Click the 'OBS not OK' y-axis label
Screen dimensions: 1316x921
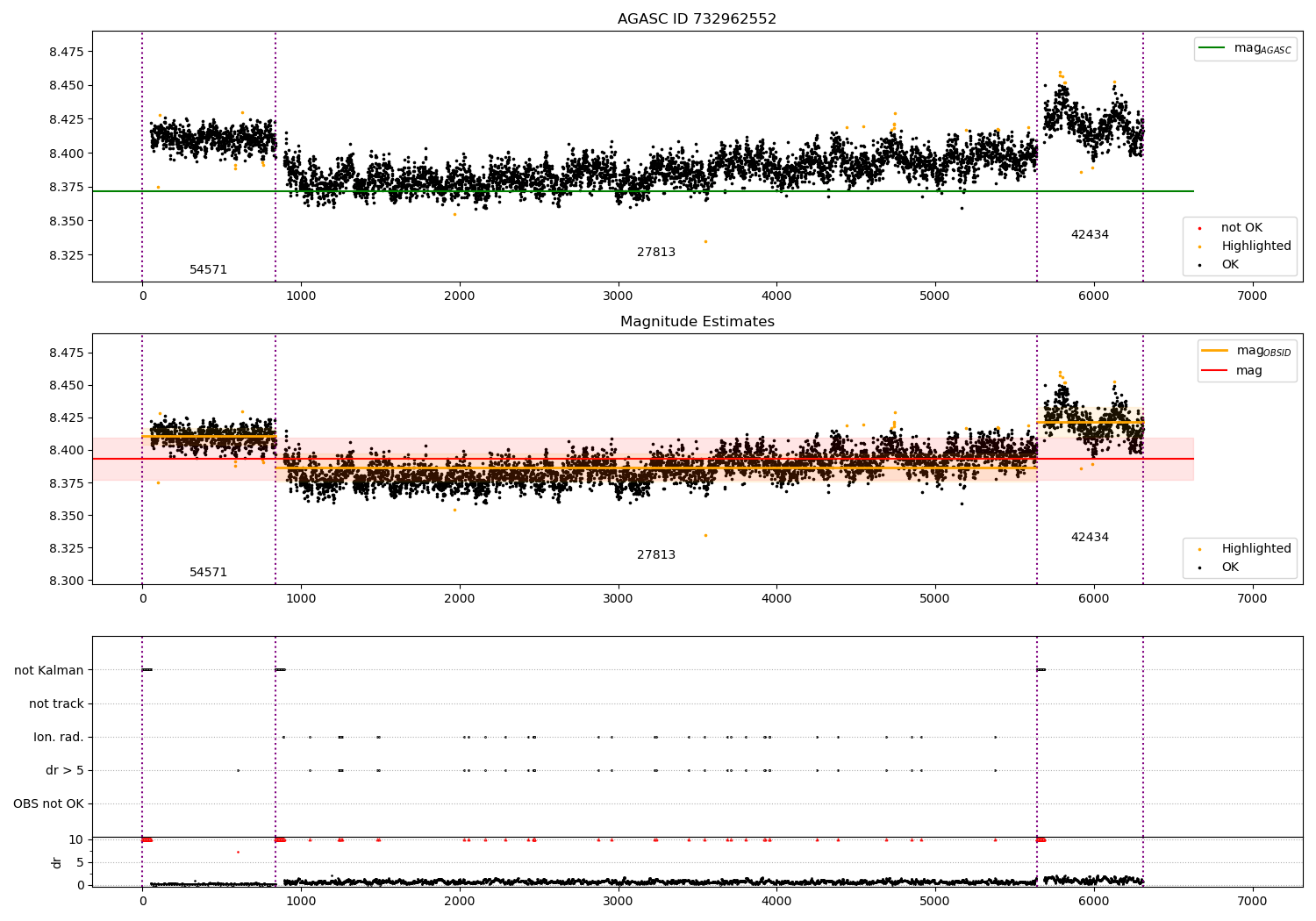point(48,803)
